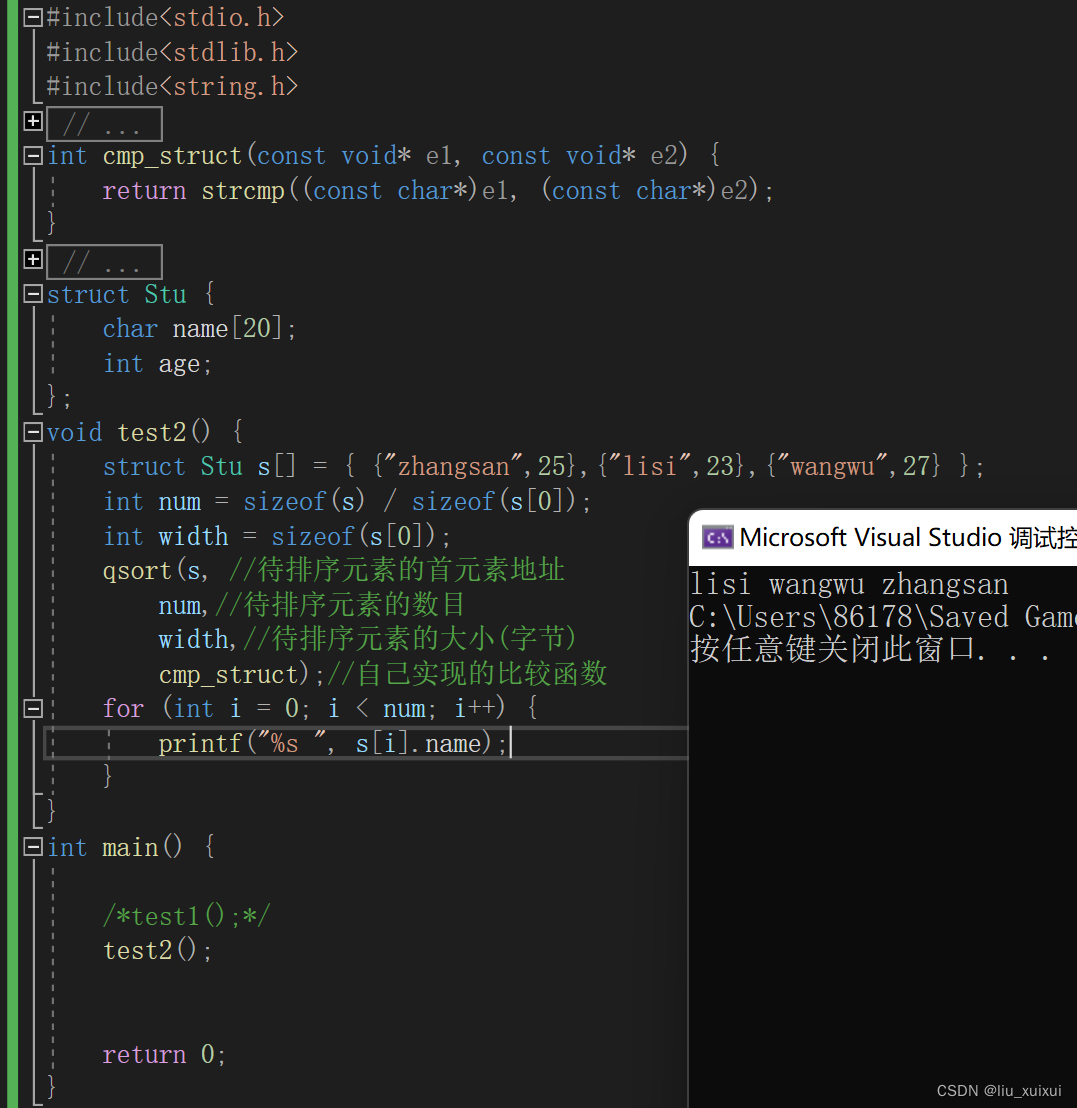
Task: Click '#include<string.h>' line
Action: [172, 87]
